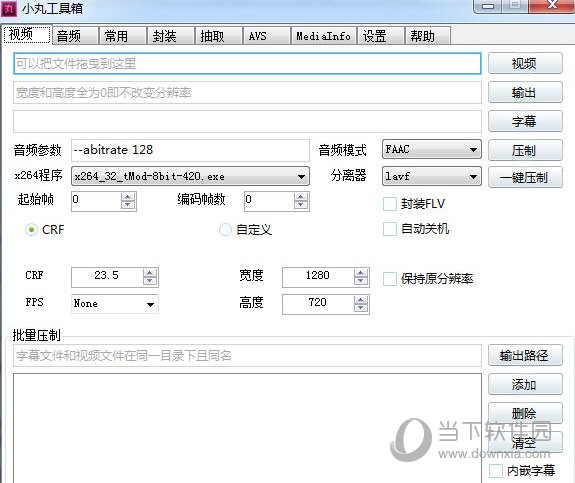
Task: Click the 清空 button
Action: [525, 442]
